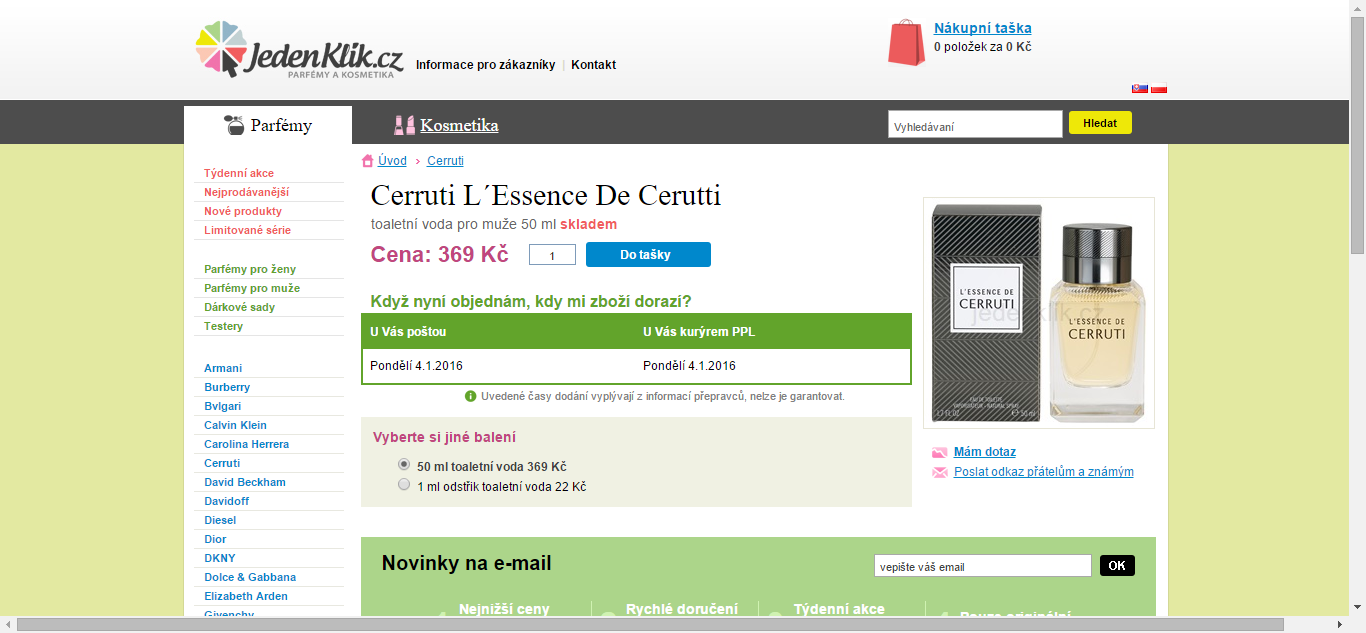Open the Diesel brand link
Viewport: 1366px width, 633px height.
pos(220,520)
